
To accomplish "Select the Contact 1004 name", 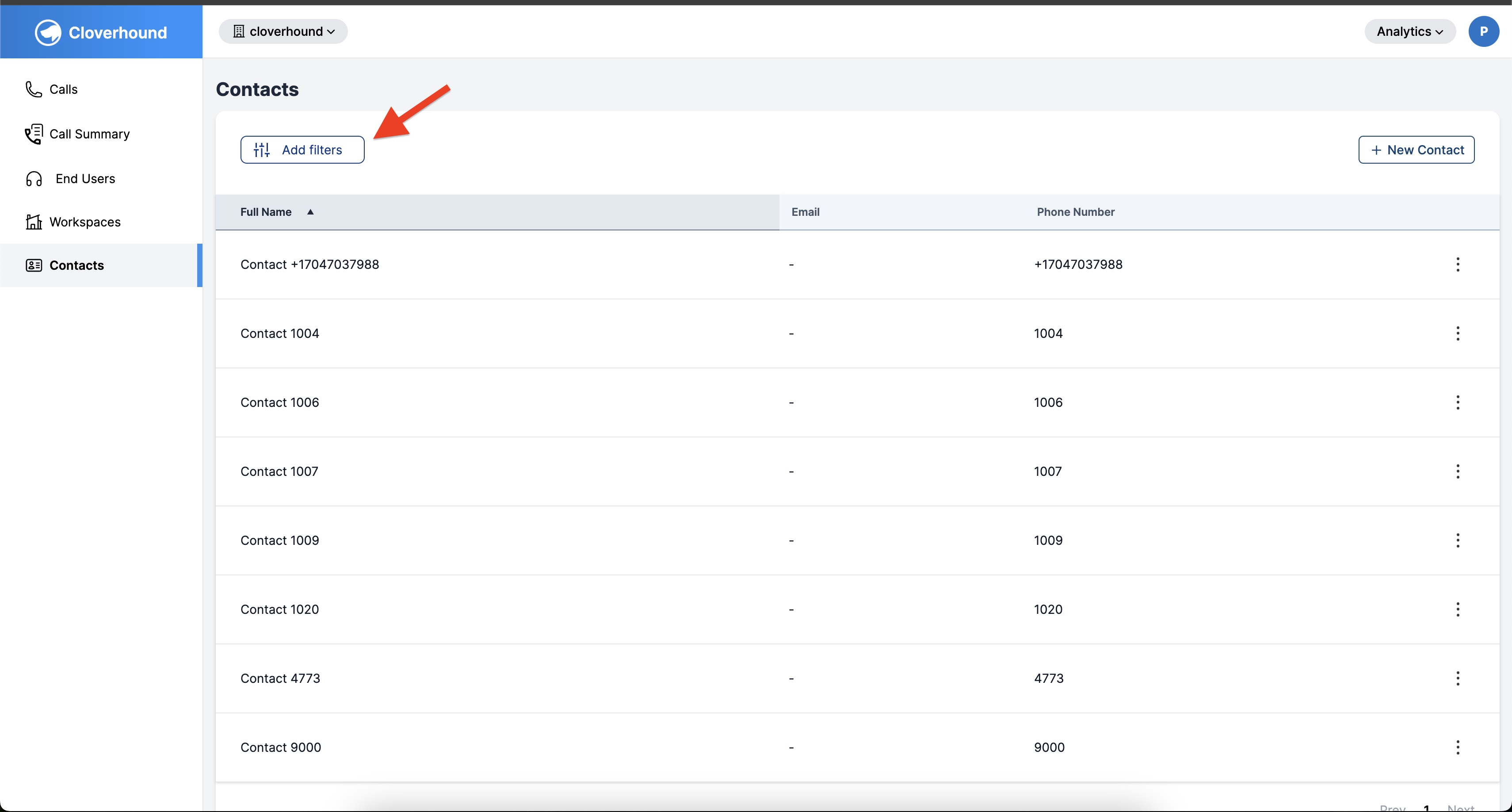I will 280,333.
